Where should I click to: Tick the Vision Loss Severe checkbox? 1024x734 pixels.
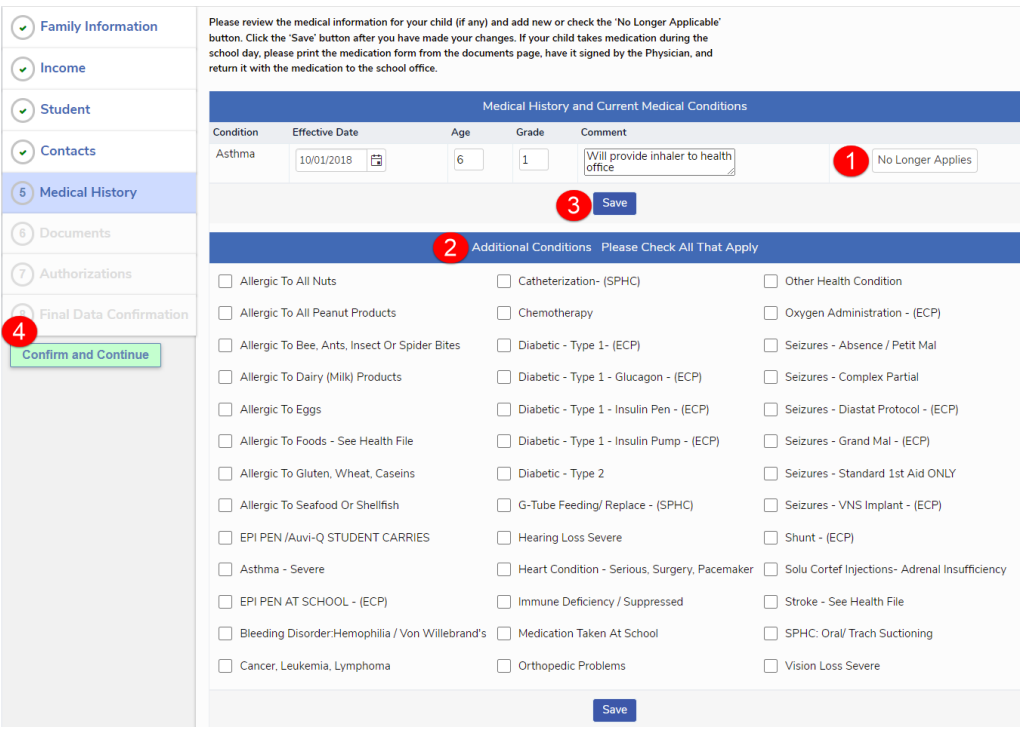coord(771,666)
